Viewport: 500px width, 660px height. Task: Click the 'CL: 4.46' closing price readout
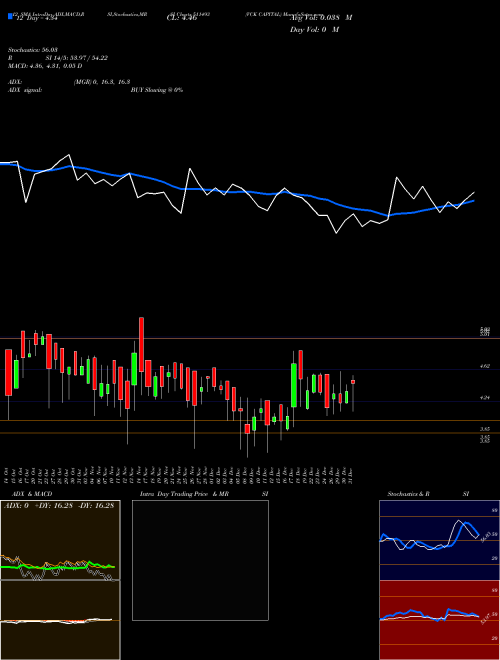tap(182, 18)
